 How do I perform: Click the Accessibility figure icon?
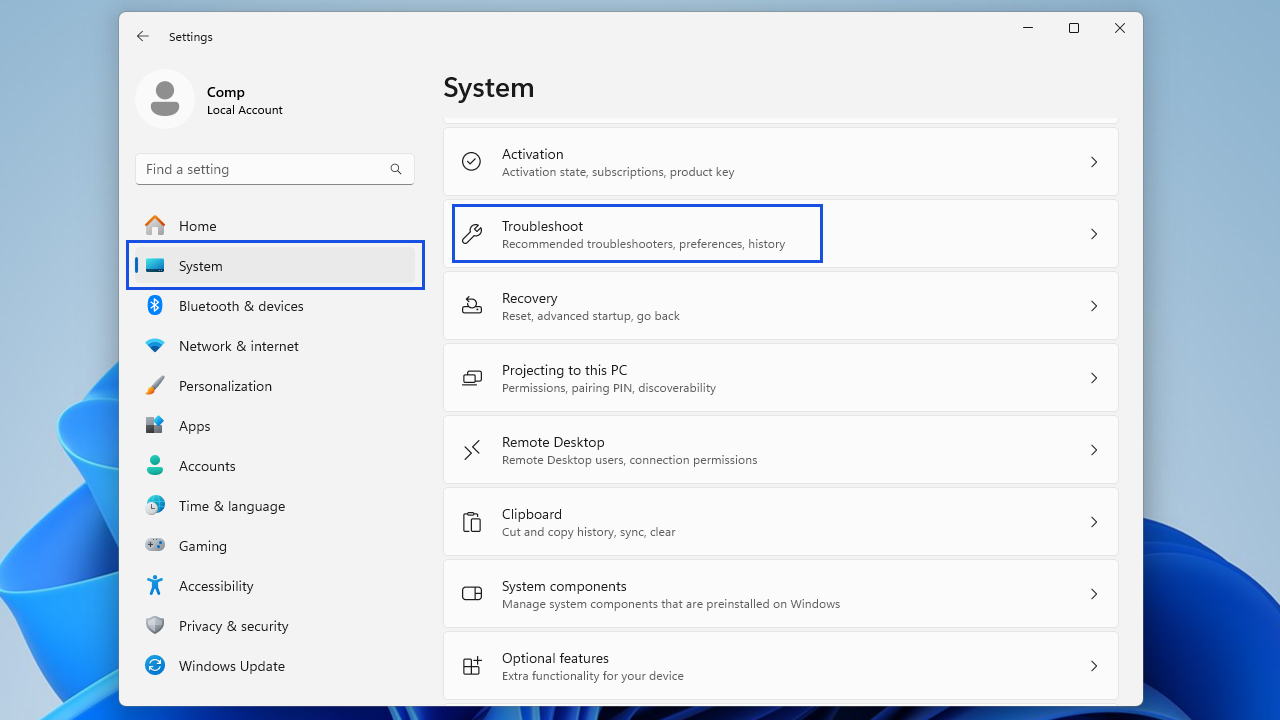point(155,586)
